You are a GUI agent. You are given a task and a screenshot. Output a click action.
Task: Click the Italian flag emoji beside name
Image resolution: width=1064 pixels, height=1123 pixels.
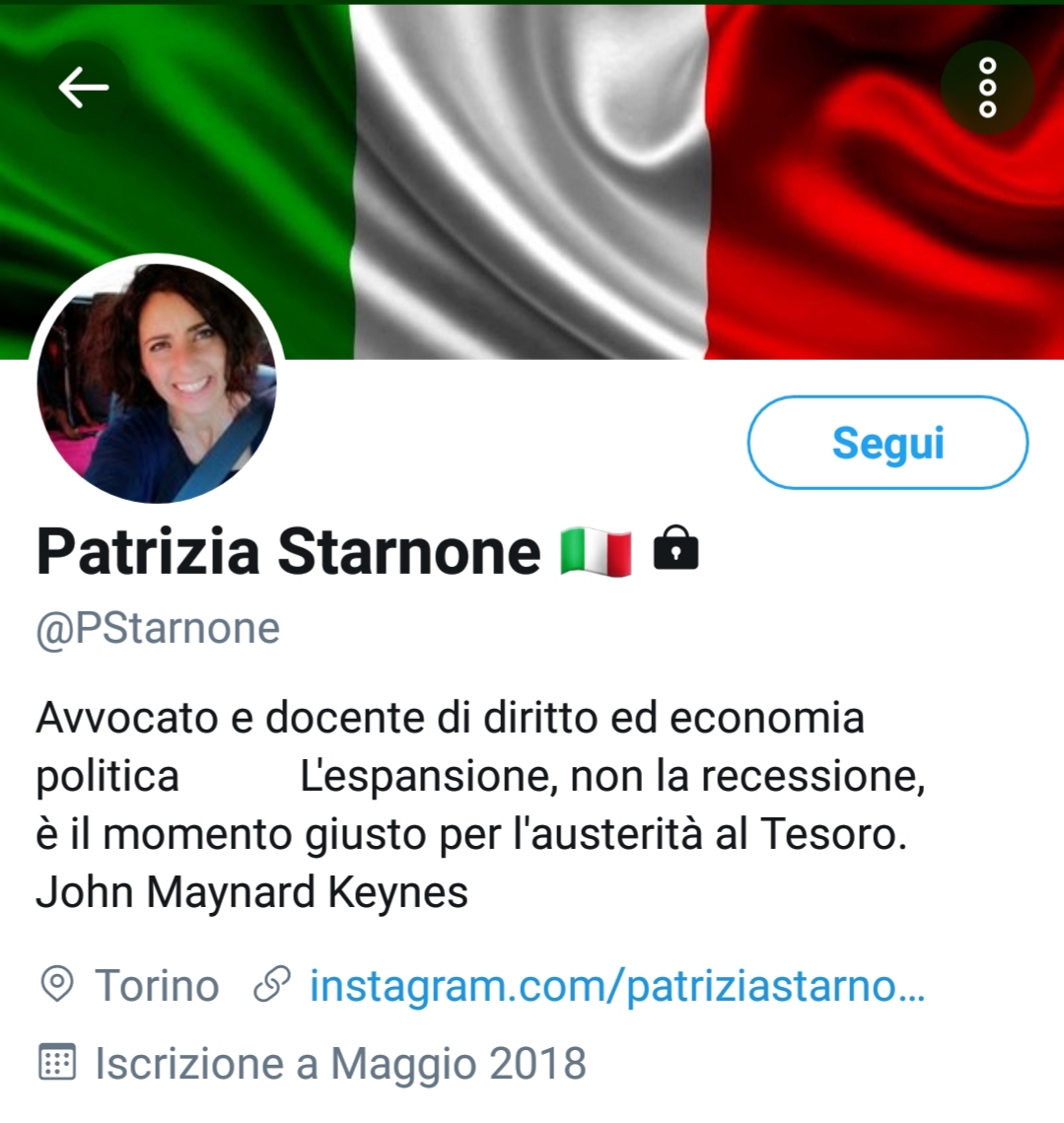(597, 551)
